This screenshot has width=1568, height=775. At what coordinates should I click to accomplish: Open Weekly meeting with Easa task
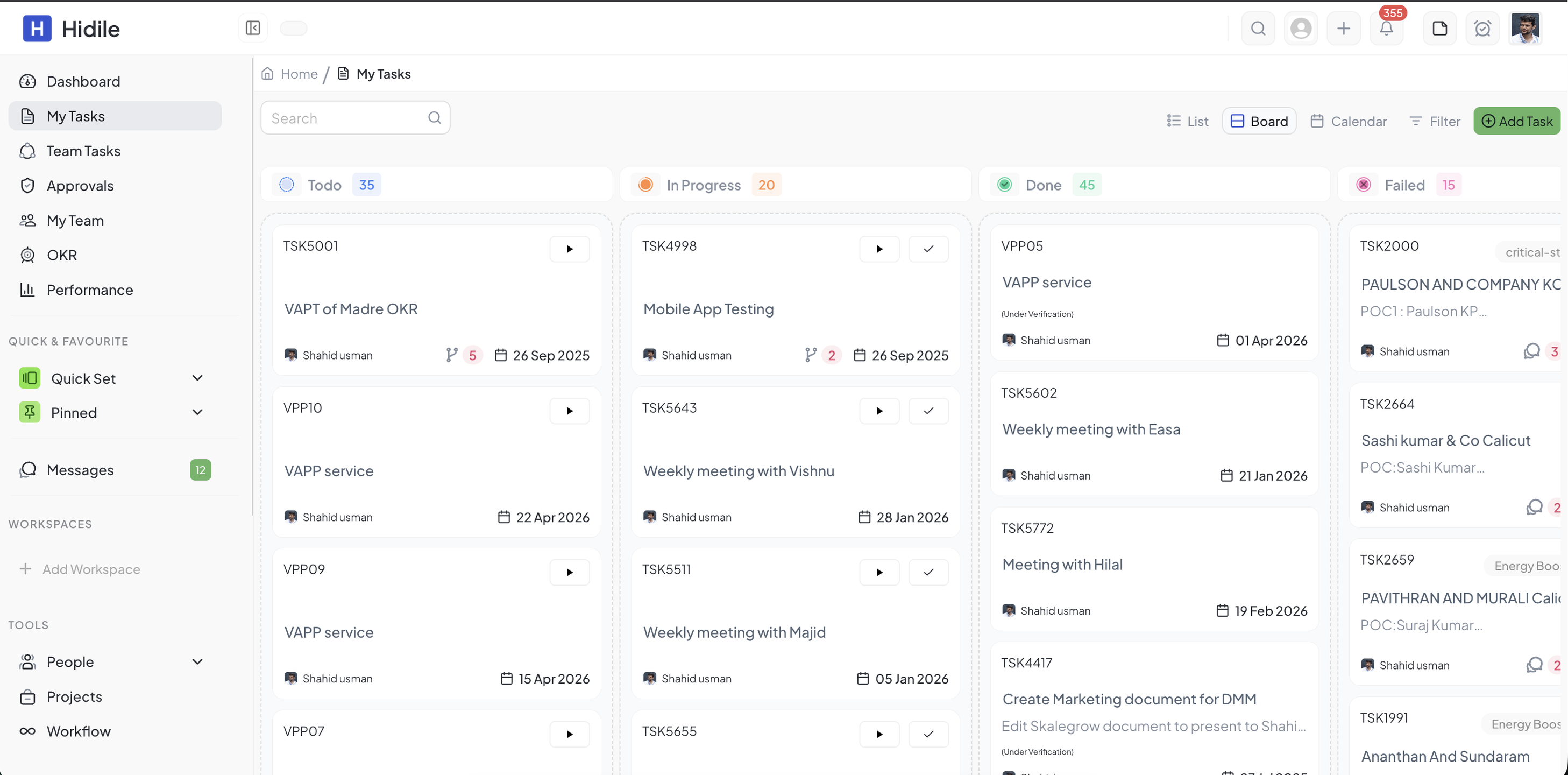tap(1091, 429)
